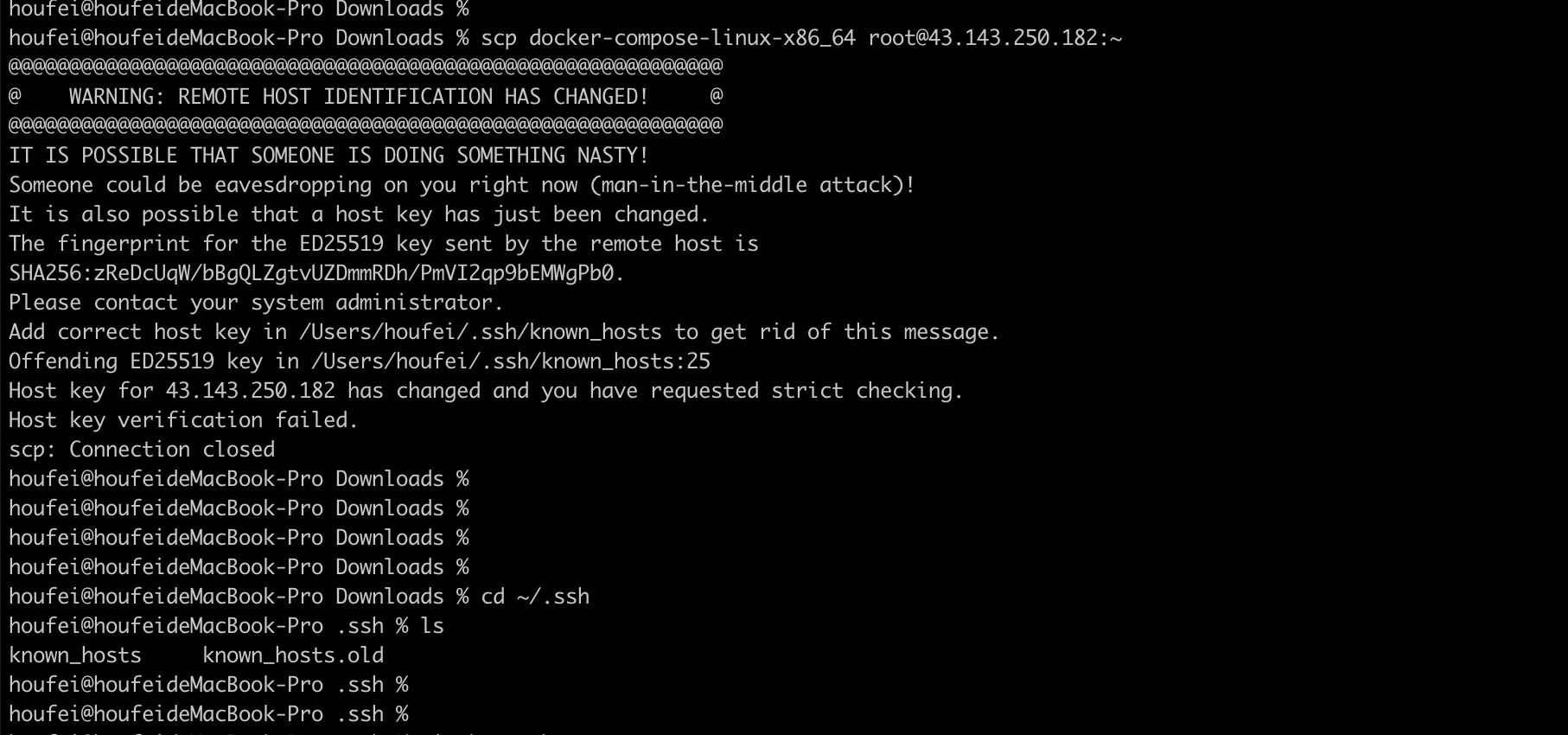Click root@43.143.250.182:~ destination in scp command
The width and height of the screenshot is (1568, 735).
(x=994, y=38)
